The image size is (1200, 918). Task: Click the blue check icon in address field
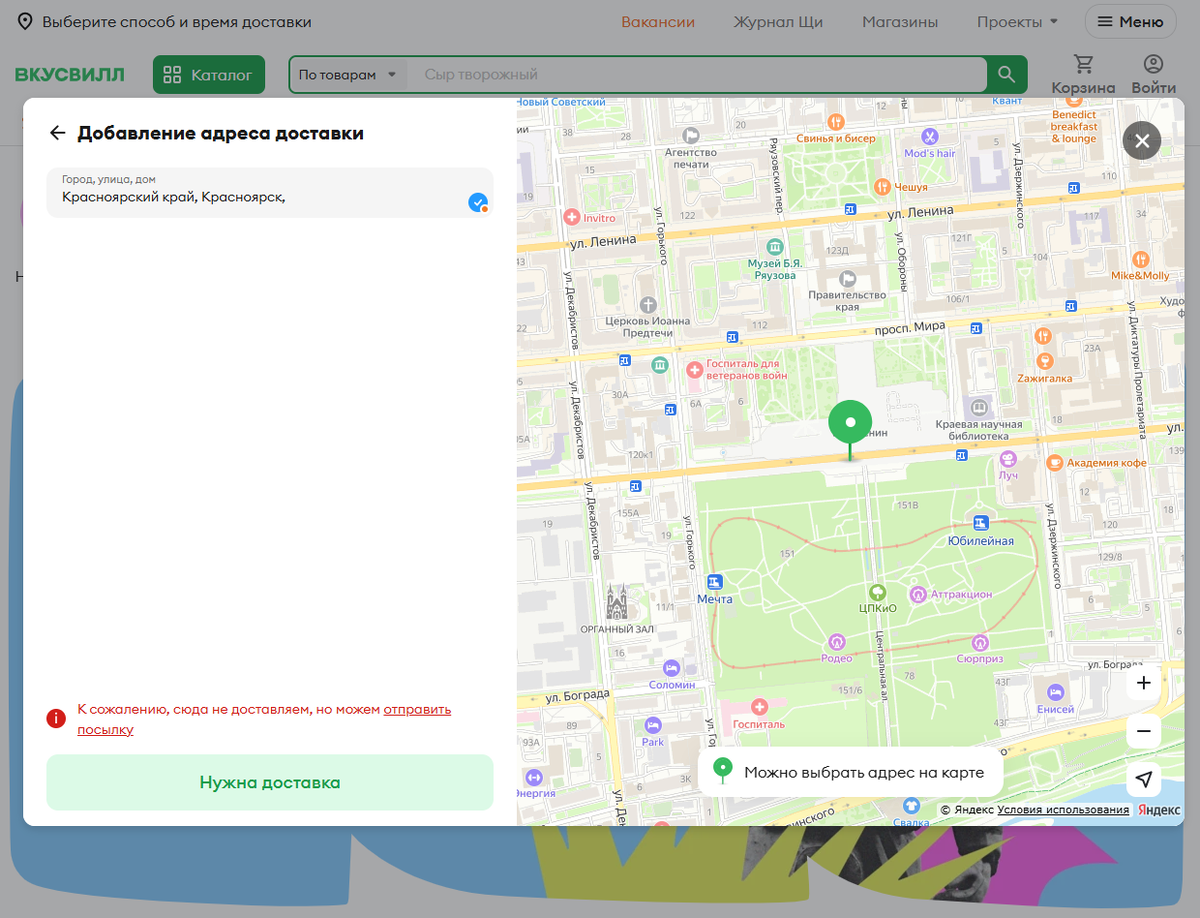pyautogui.click(x=478, y=203)
